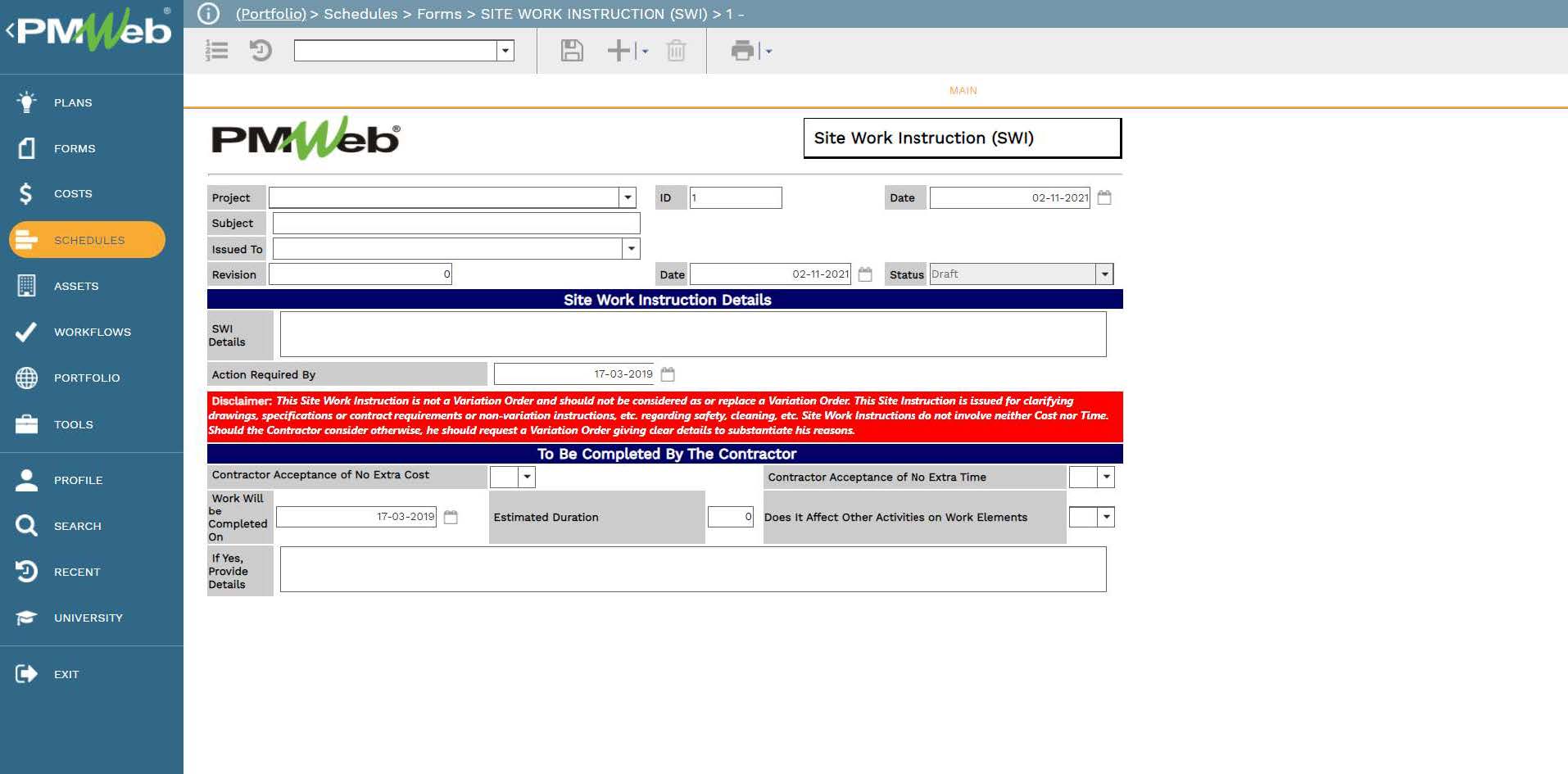This screenshot has width=1568, height=774.
Task: Expand the Project dropdown
Action: pos(627,197)
